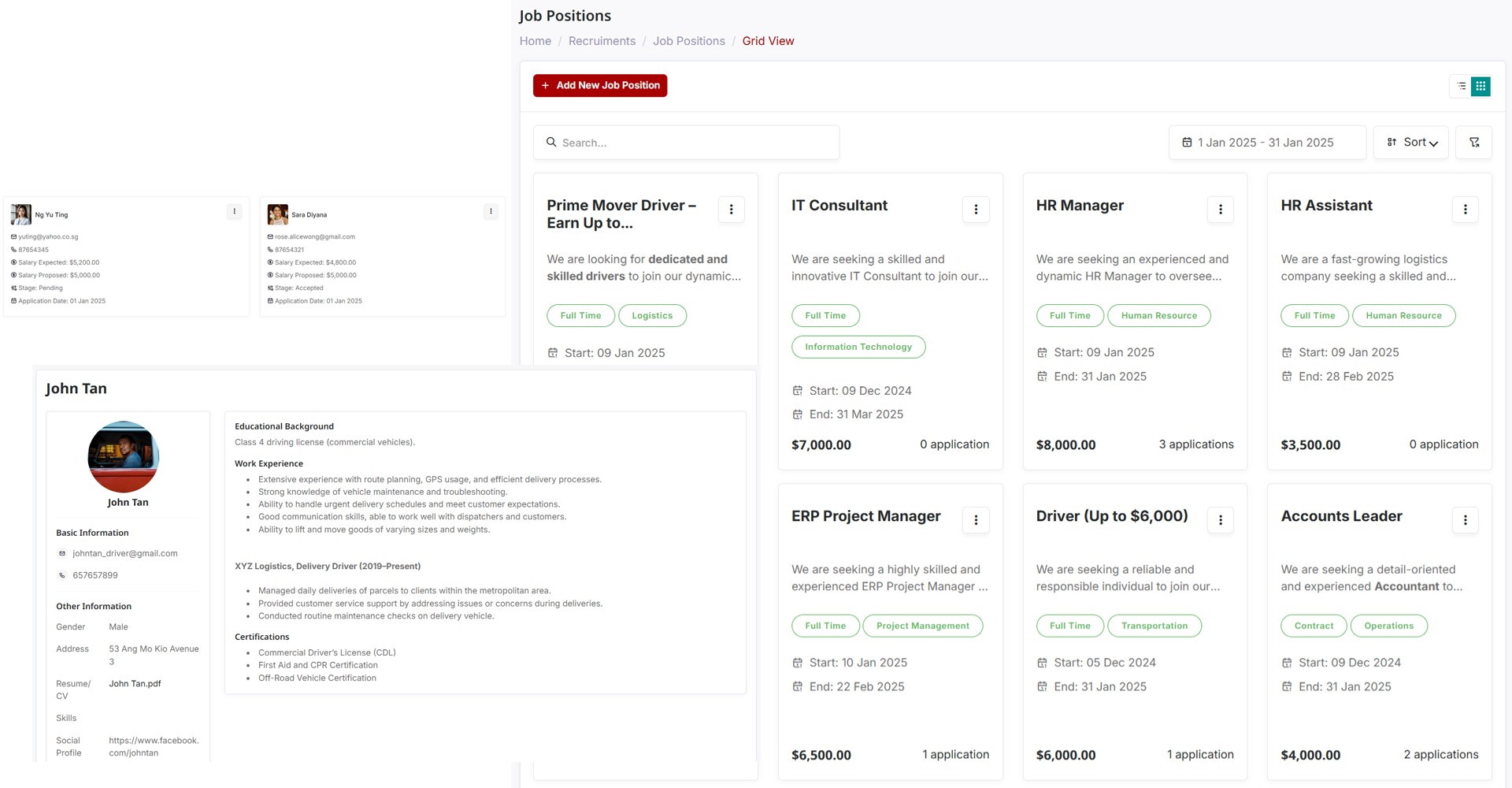Open HR Assistant card kebab menu
The width and height of the screenshot is (1512, 788).
1465,210
